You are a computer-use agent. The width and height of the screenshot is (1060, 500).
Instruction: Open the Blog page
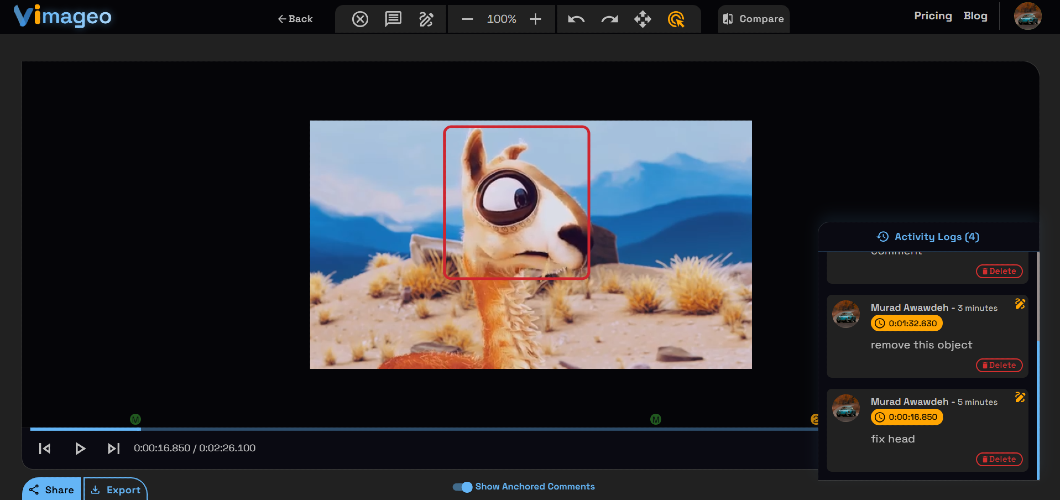(x=975, y=16)
